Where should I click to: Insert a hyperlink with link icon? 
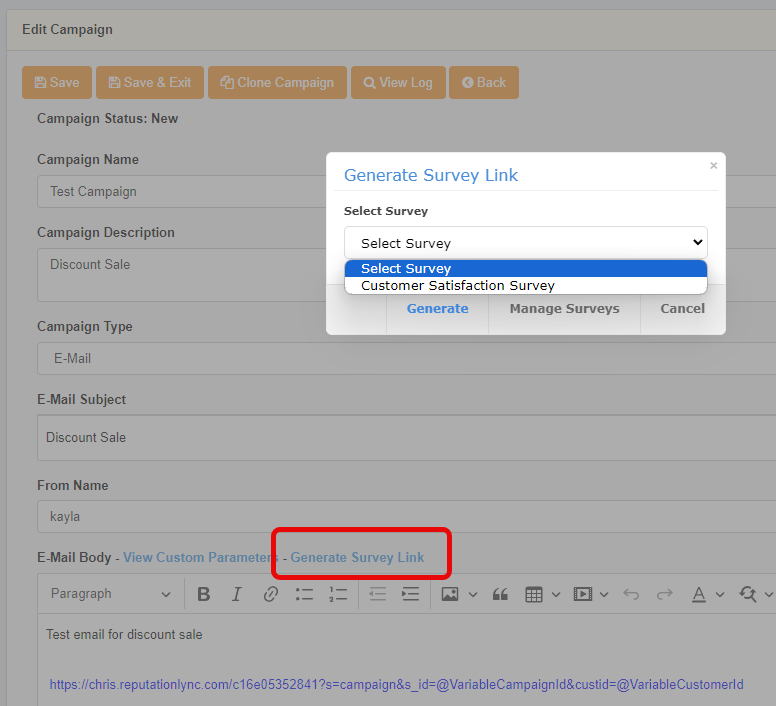pos(271,594)
